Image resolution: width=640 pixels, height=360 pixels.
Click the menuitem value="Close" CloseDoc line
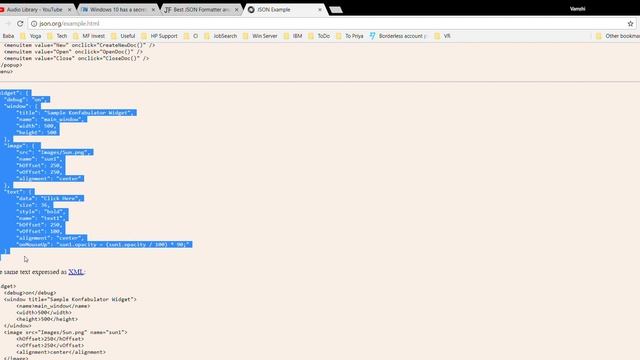pos(76,58)
